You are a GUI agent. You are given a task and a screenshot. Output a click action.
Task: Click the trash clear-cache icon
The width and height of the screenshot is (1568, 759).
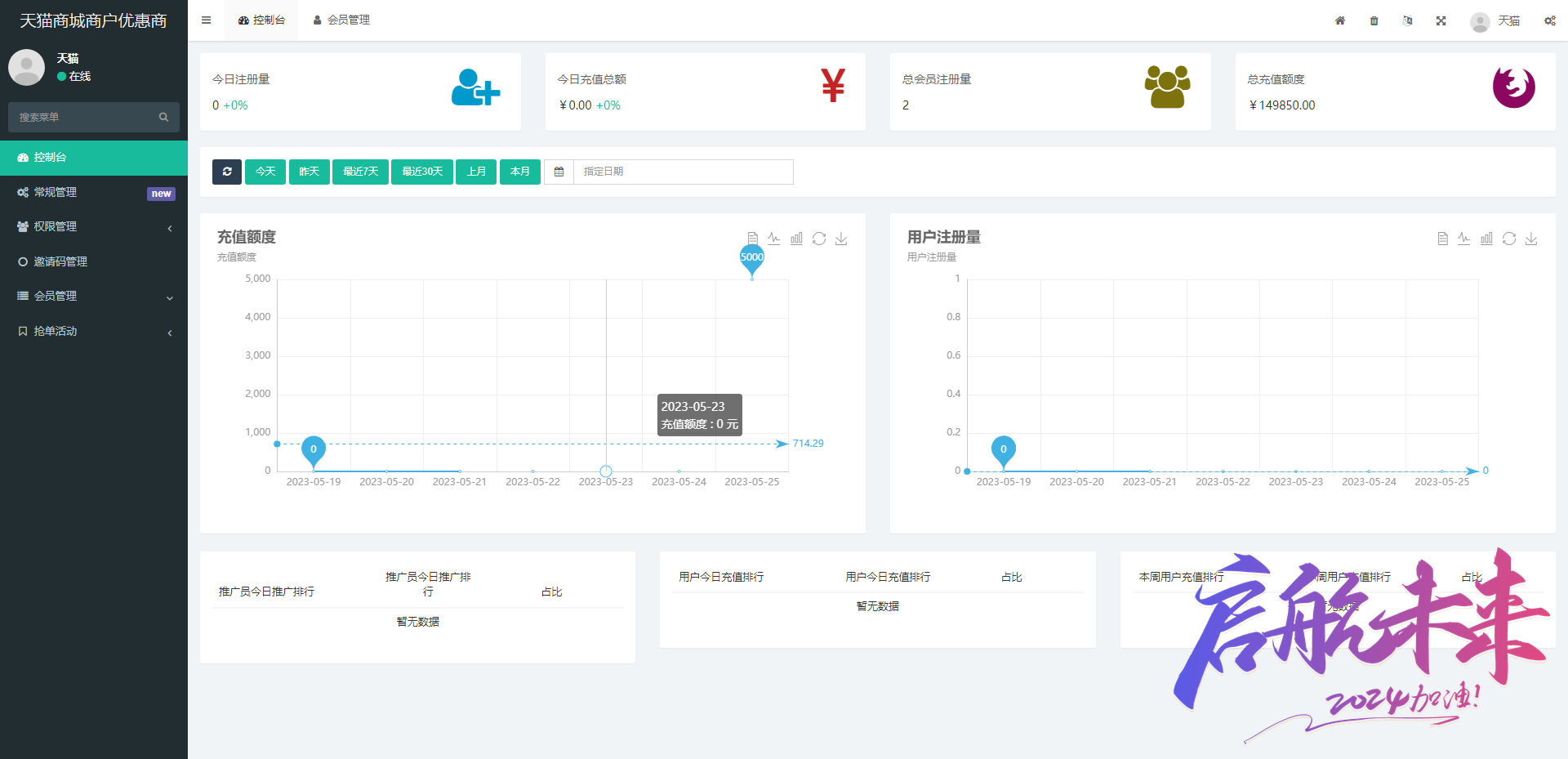click(x=1374, y=20)
